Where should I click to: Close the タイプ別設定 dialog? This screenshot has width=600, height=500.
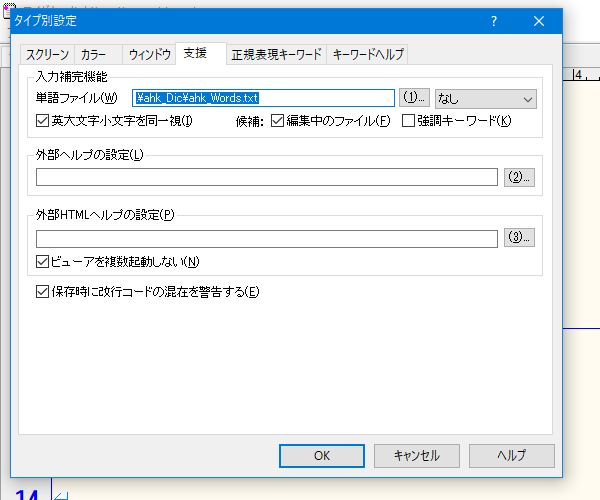[x=539, y=21]
